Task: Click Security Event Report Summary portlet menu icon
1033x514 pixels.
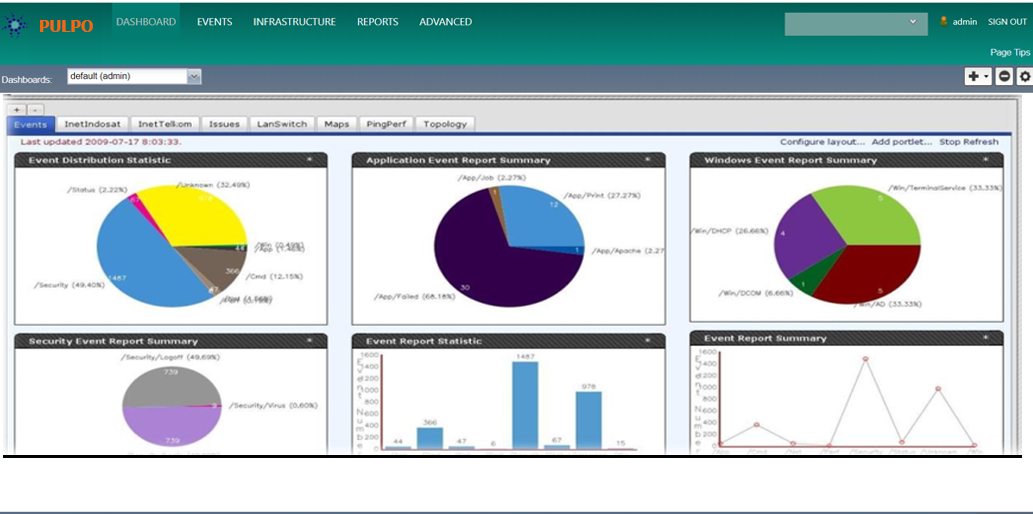Action: coord(309,341)
